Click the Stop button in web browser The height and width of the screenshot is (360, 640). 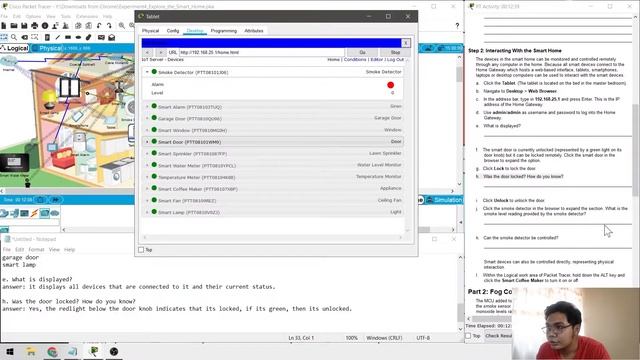(x=395, y=52)
